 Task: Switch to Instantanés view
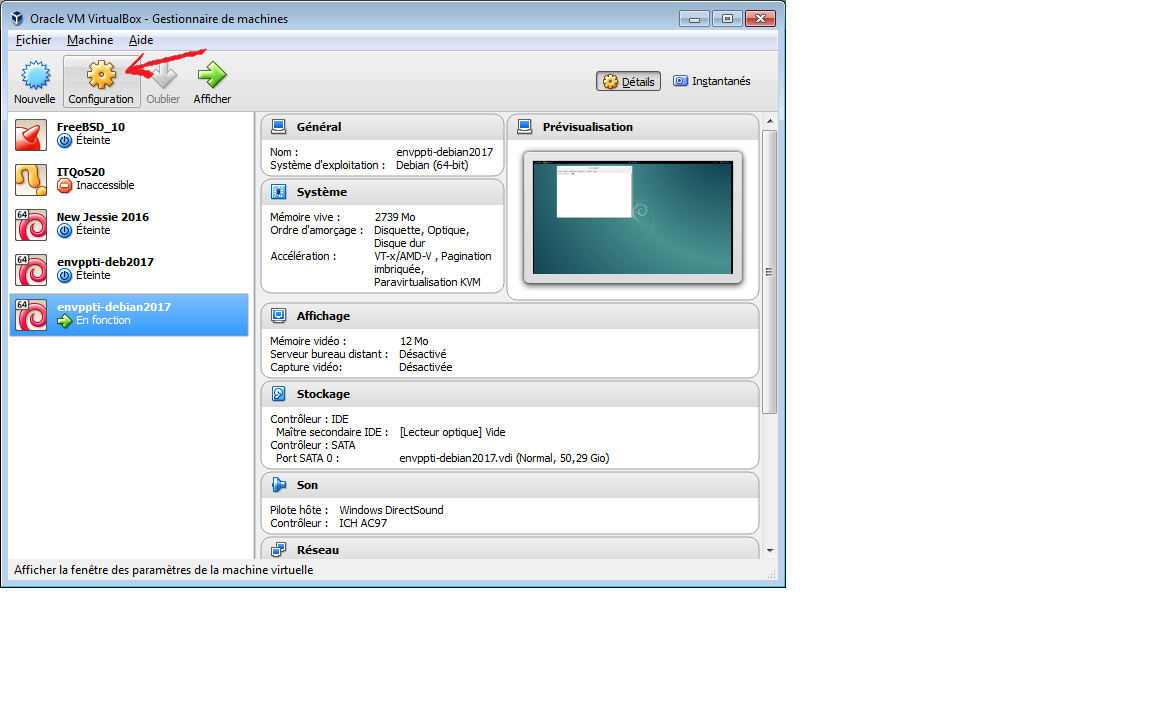(711, 81)
